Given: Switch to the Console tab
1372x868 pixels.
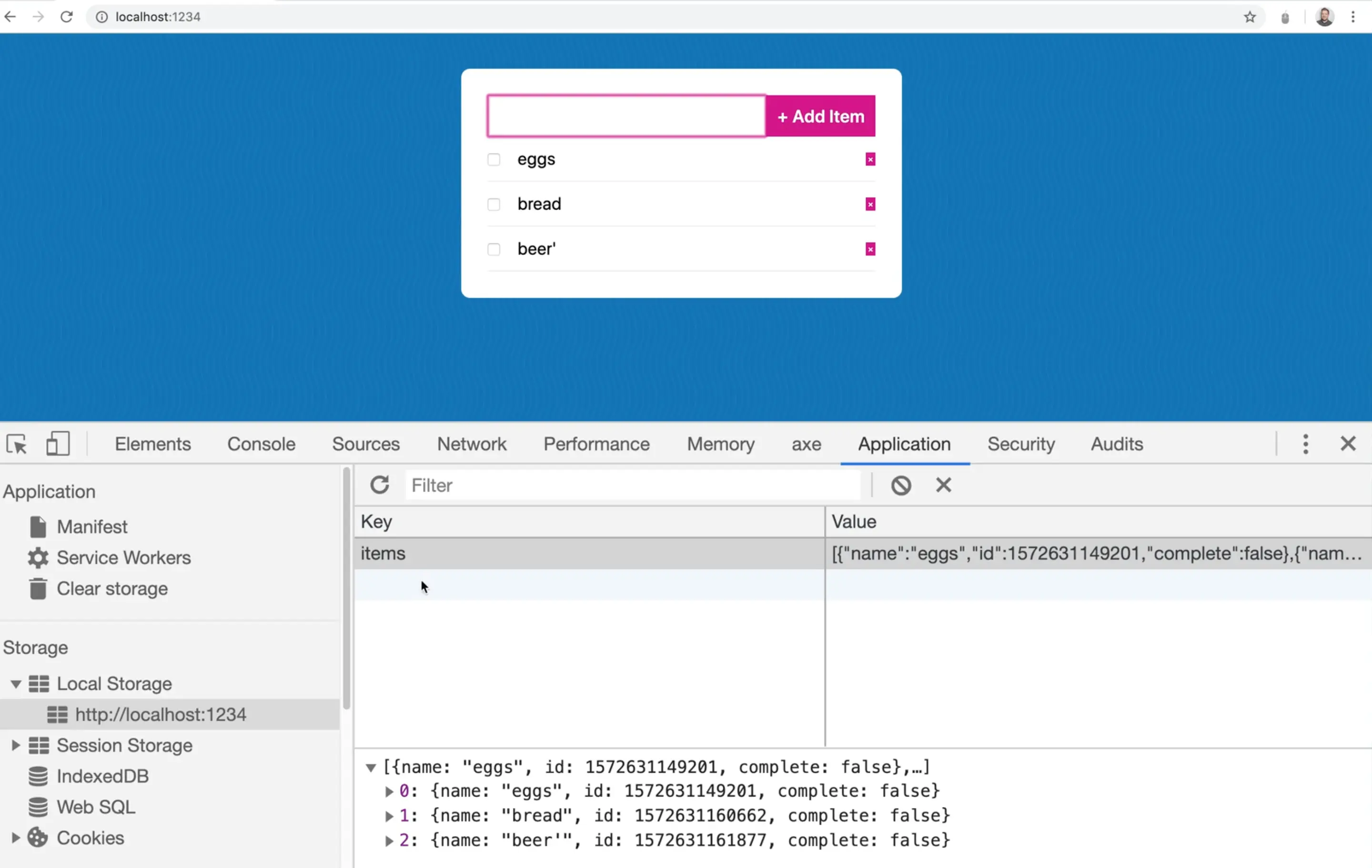Looking at the screenshot, I should pos(261,444).
